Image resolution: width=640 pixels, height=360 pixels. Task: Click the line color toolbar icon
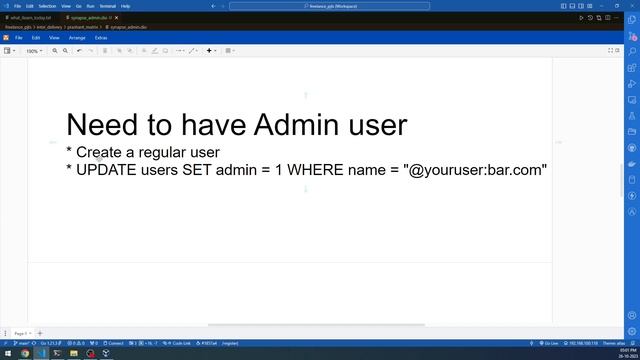pyautogui.click(x=155, y=51)
